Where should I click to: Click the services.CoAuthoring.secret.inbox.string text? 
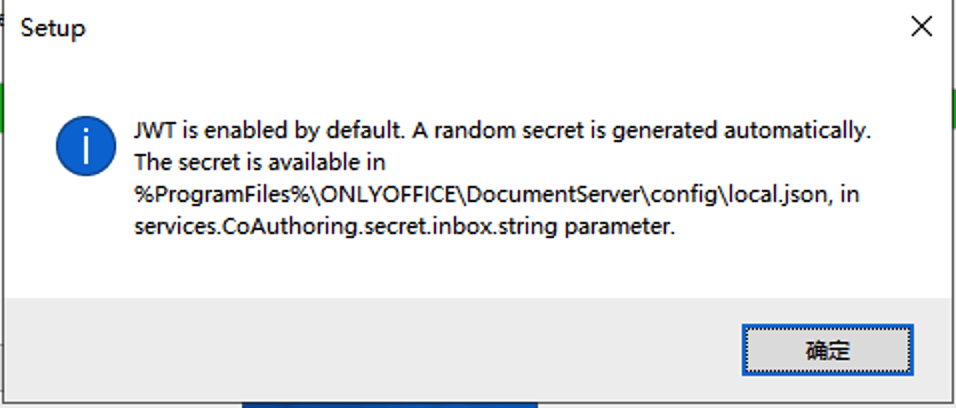pyautogui.click(x=346, y=227)
